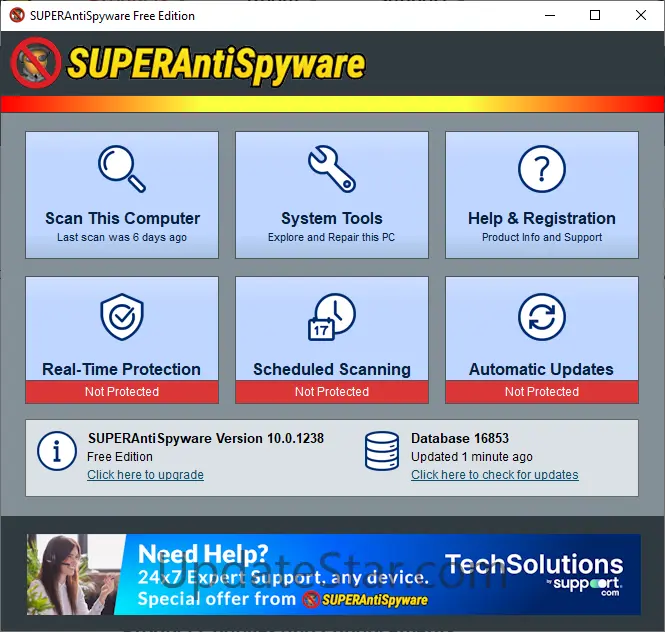This screenshot has height=632, width=665.
Task: Click the title bar application icon
Action: point(17,15)
